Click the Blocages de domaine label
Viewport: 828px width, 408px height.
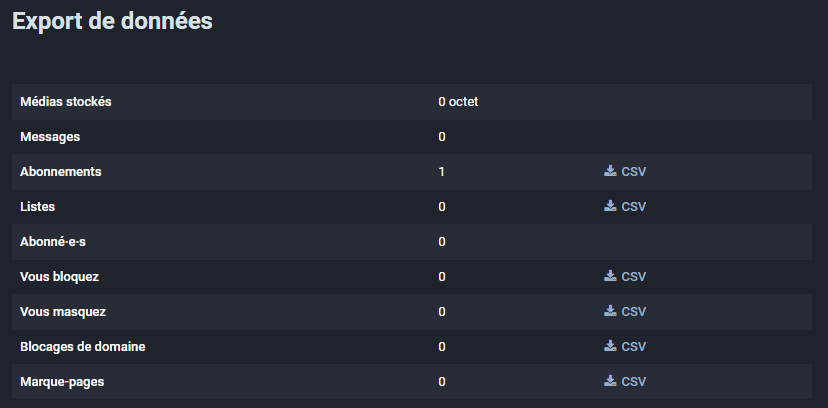click(82, 347)
